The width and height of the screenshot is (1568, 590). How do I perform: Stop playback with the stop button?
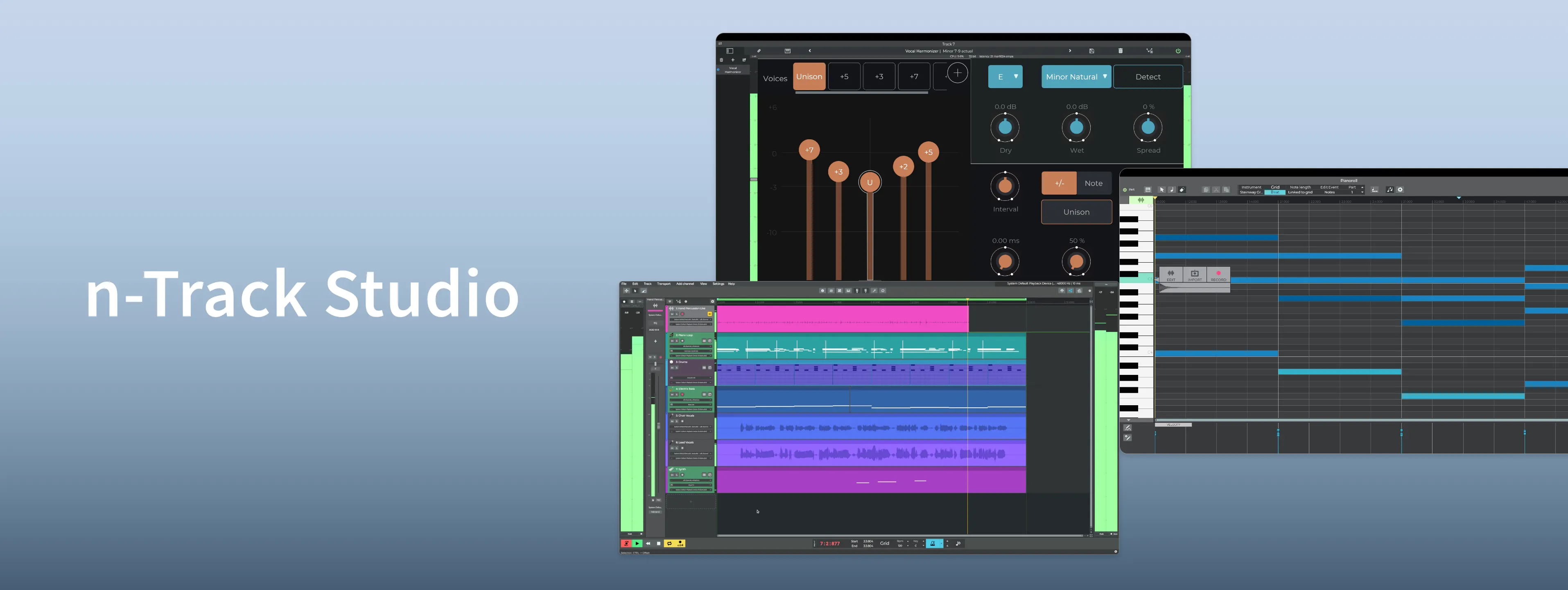point(659,544)
